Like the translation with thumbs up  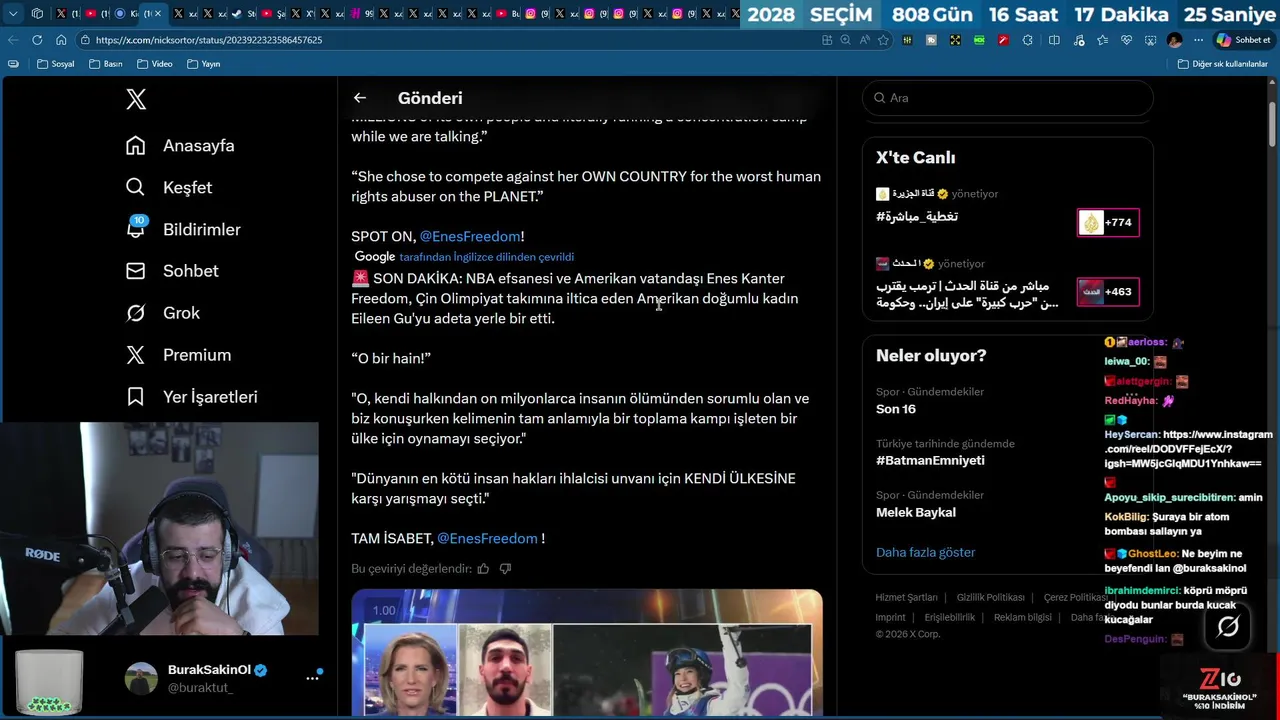point(483,568)
